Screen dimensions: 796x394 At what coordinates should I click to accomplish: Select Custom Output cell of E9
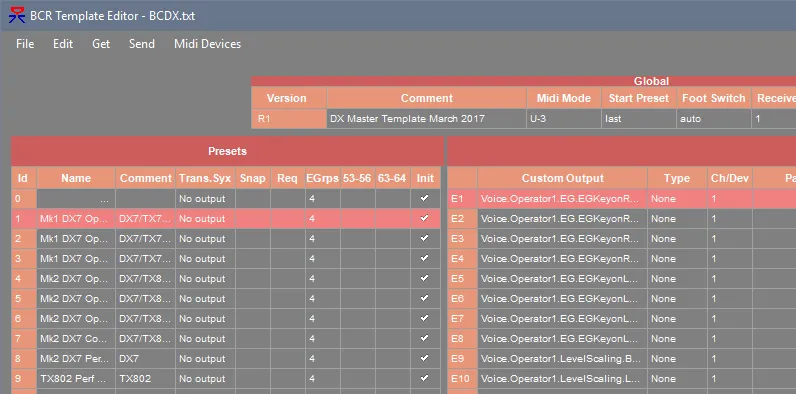[562, 358]
